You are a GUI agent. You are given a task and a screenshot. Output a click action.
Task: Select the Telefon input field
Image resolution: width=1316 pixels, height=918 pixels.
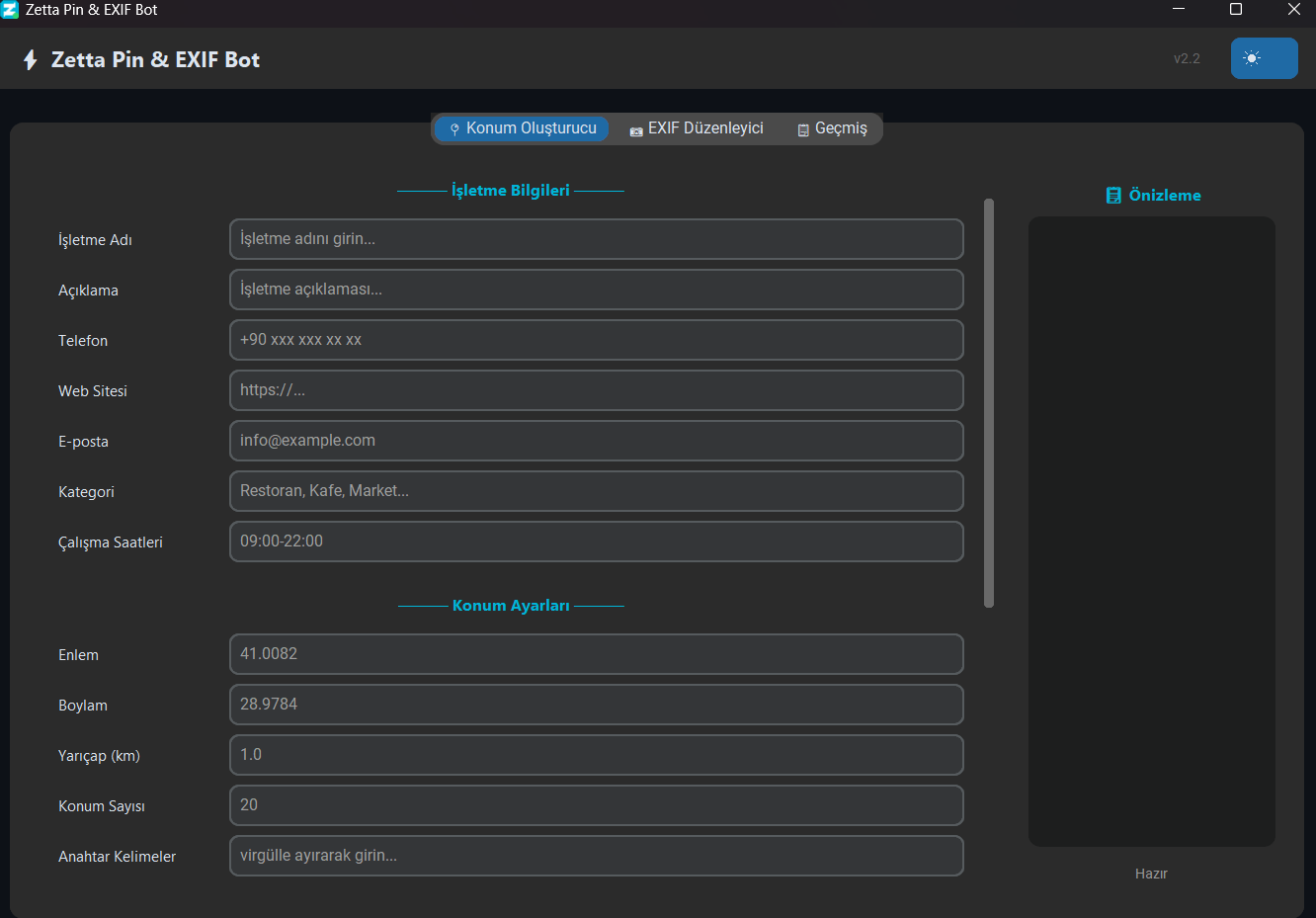[x=597, y=340]
